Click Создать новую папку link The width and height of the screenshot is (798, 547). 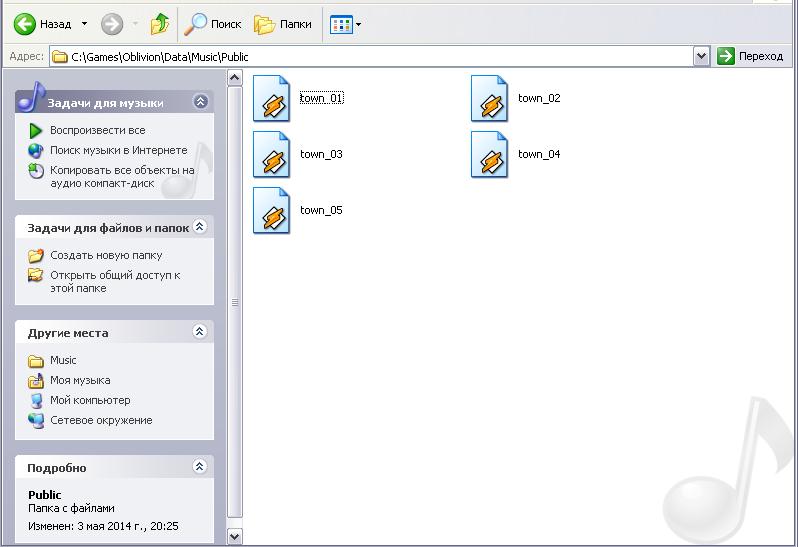pos(106,255)
